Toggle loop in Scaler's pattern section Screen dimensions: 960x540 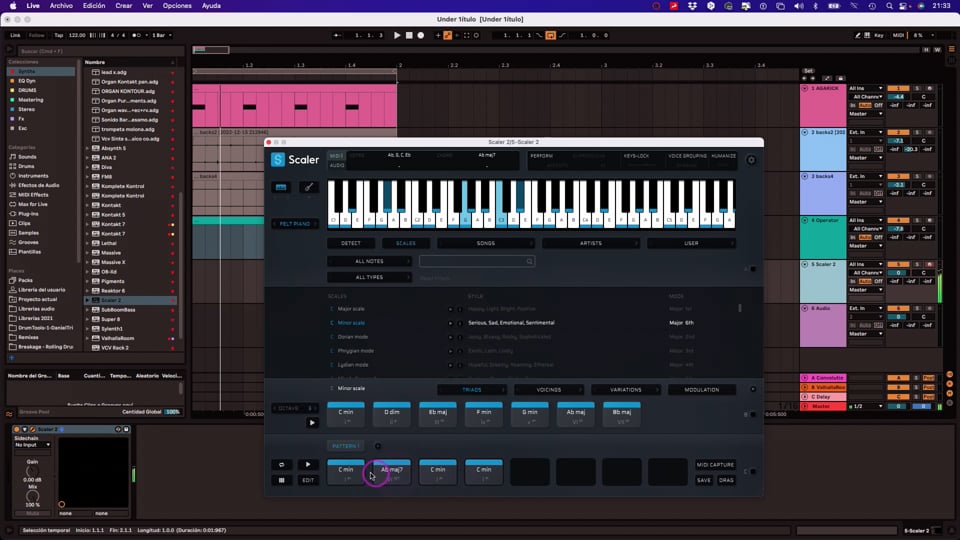click(x=282, y=465)
